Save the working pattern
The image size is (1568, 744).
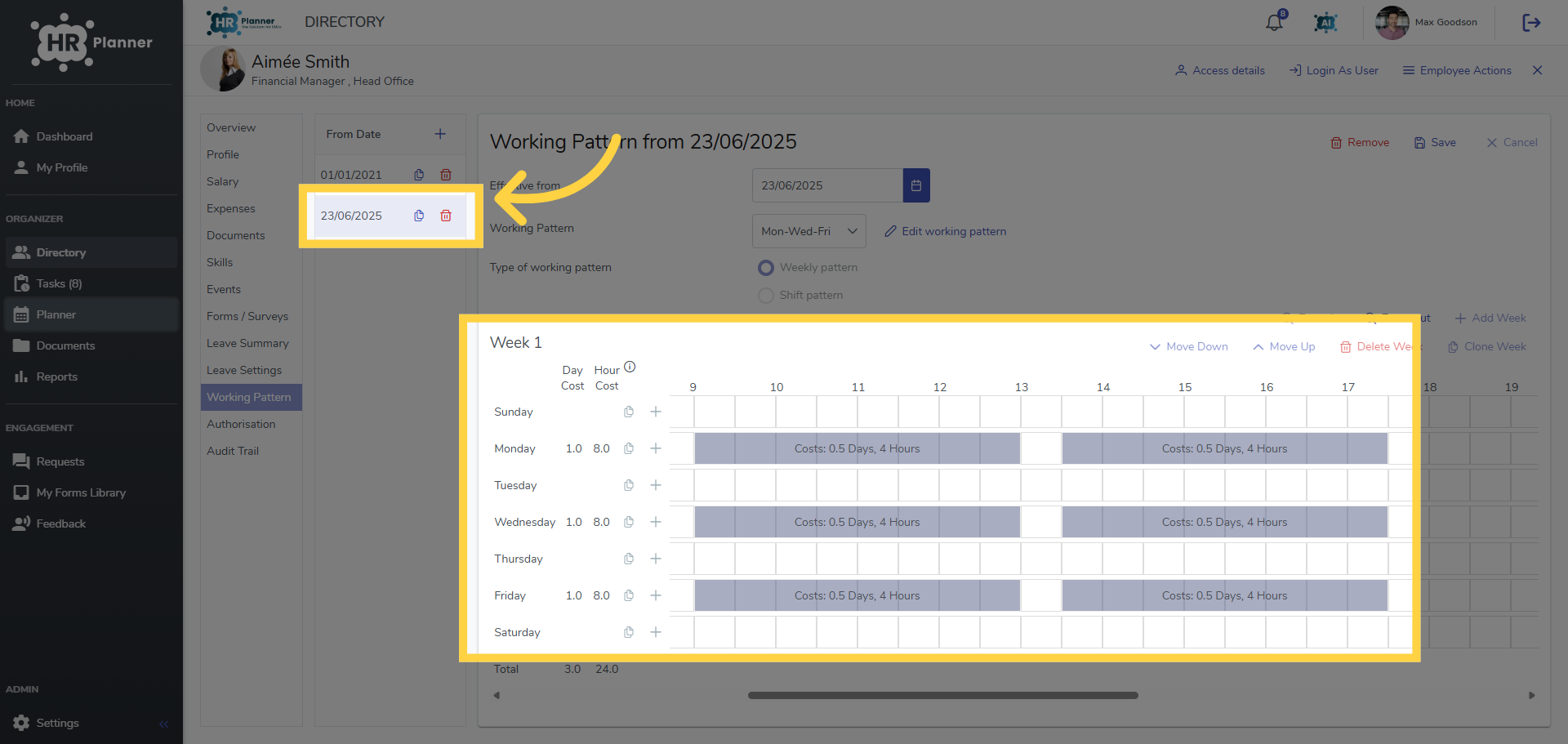(x=1435, y=142)
